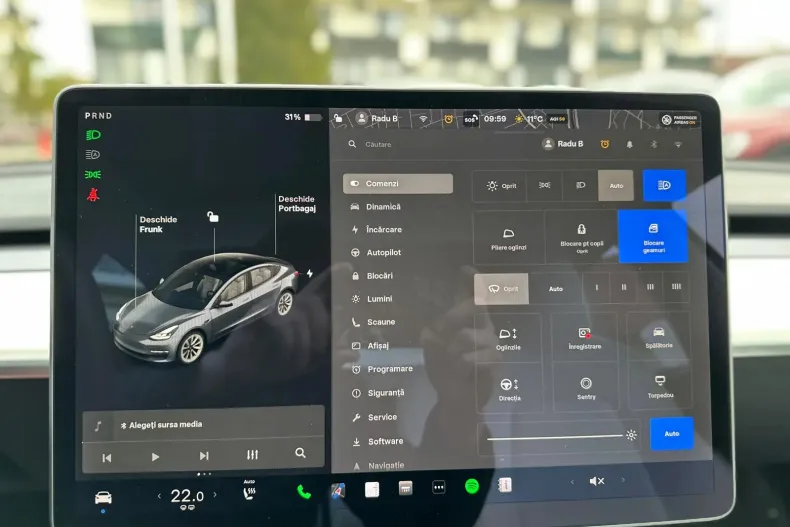Open the Dinamică settings section
Screen dimensions: 790x527
(376, 207)
